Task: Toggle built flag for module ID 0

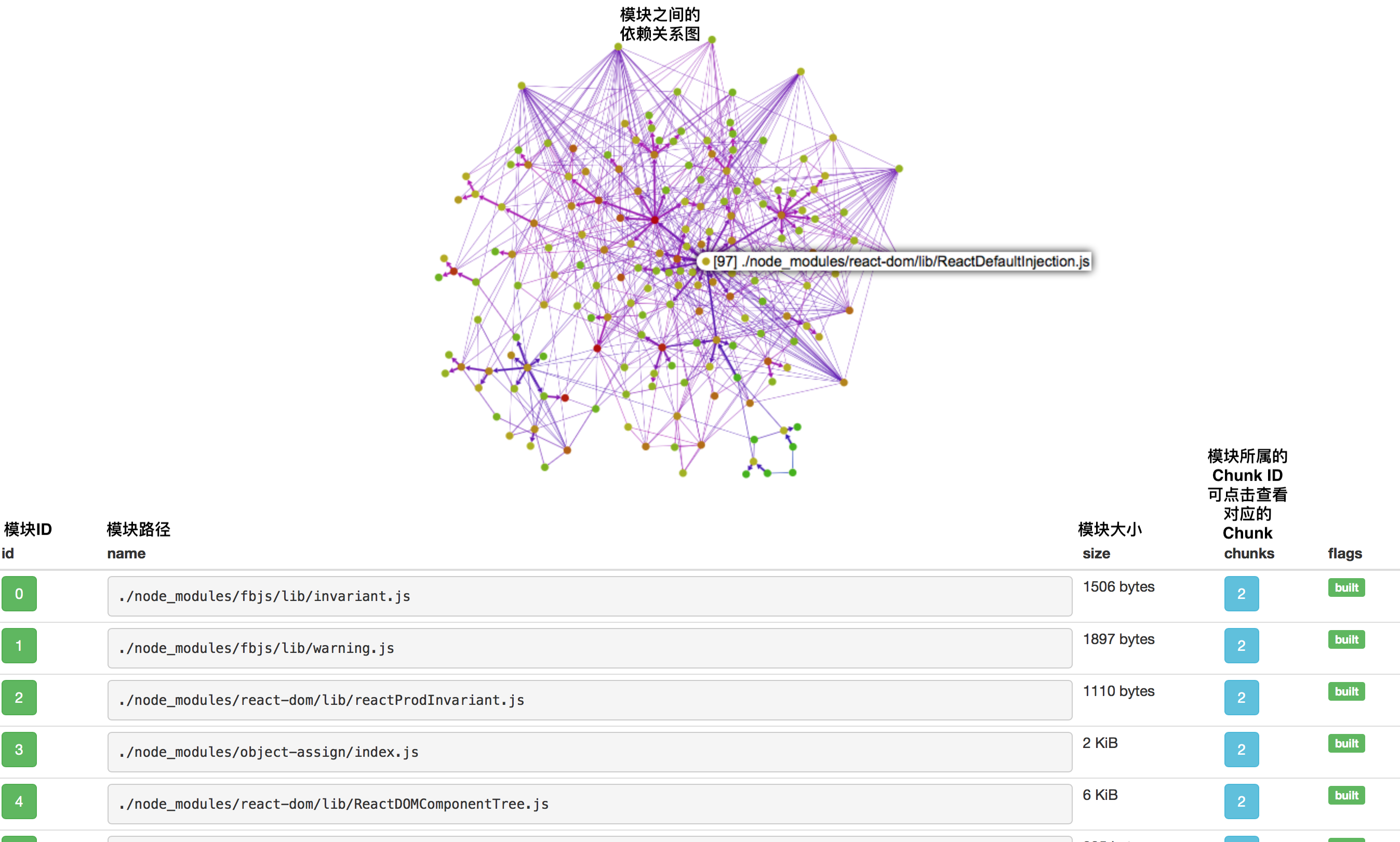Action: pos(1346,586)
